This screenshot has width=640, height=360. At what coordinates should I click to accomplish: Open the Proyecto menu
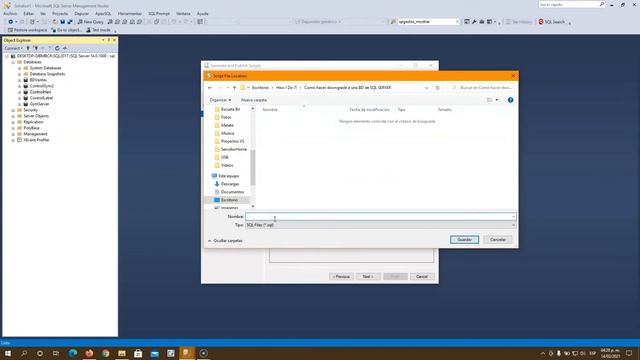pyautogui.click(x=60, y=13)
